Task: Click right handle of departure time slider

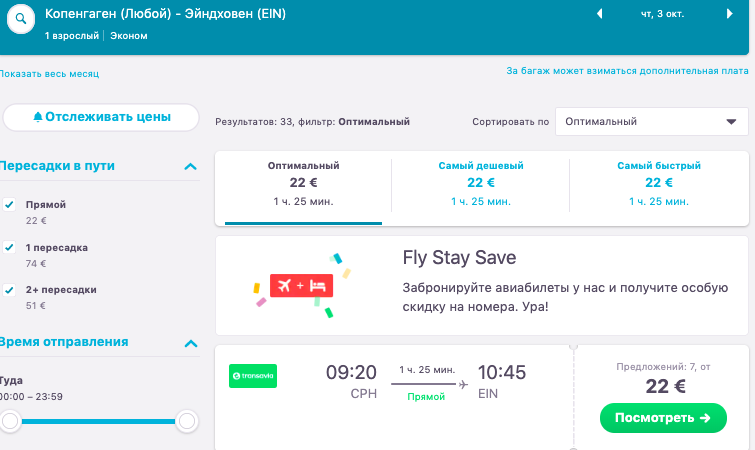Action: click(187, 422)
